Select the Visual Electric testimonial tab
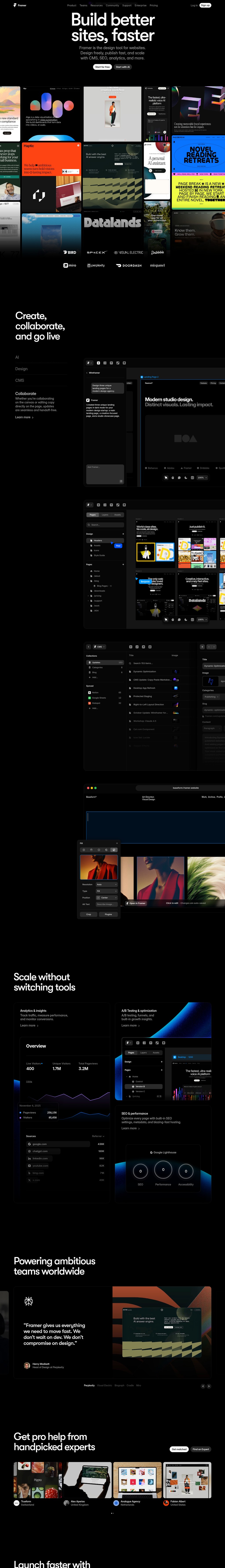The height and width of the screenshot is (1568, 225). [105, 1386]
